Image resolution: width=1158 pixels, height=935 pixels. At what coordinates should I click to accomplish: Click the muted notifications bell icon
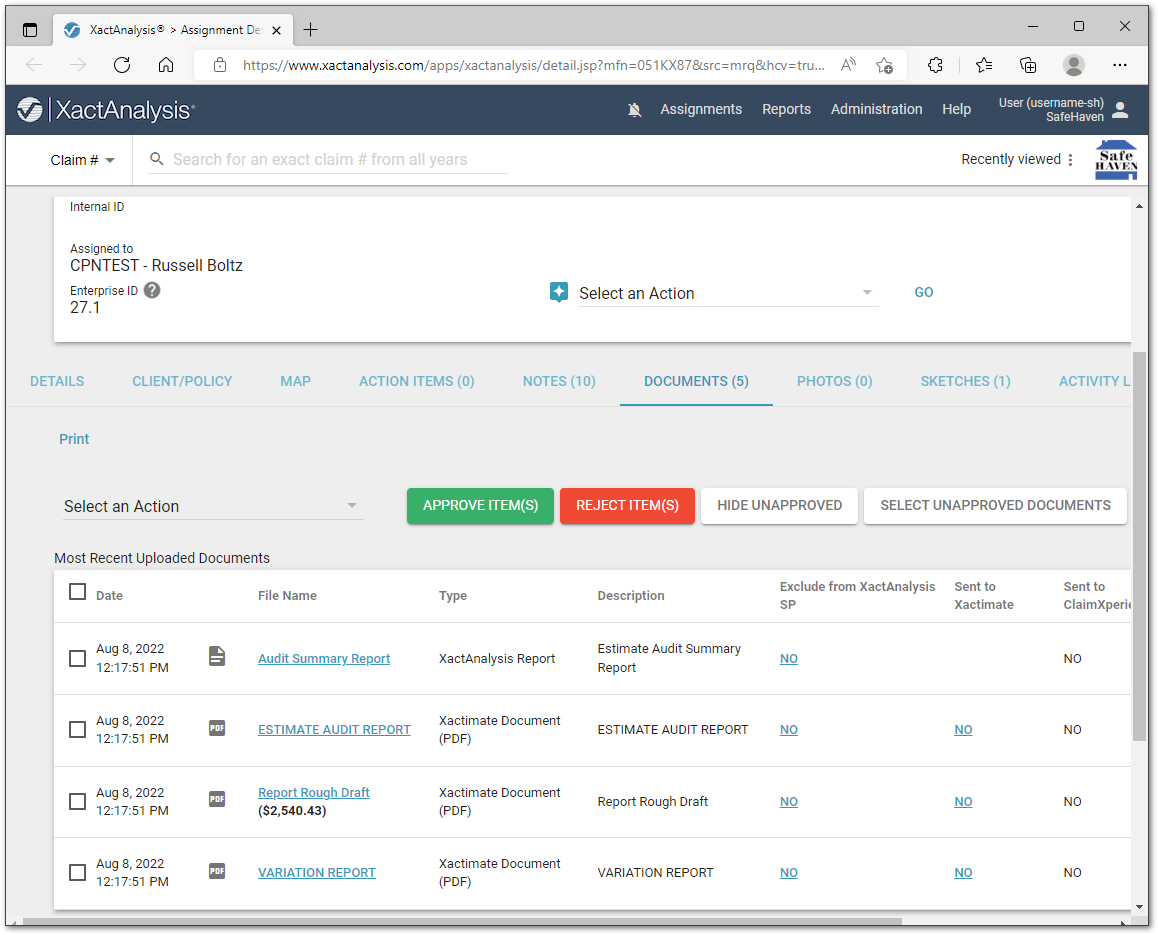(634, 110)
